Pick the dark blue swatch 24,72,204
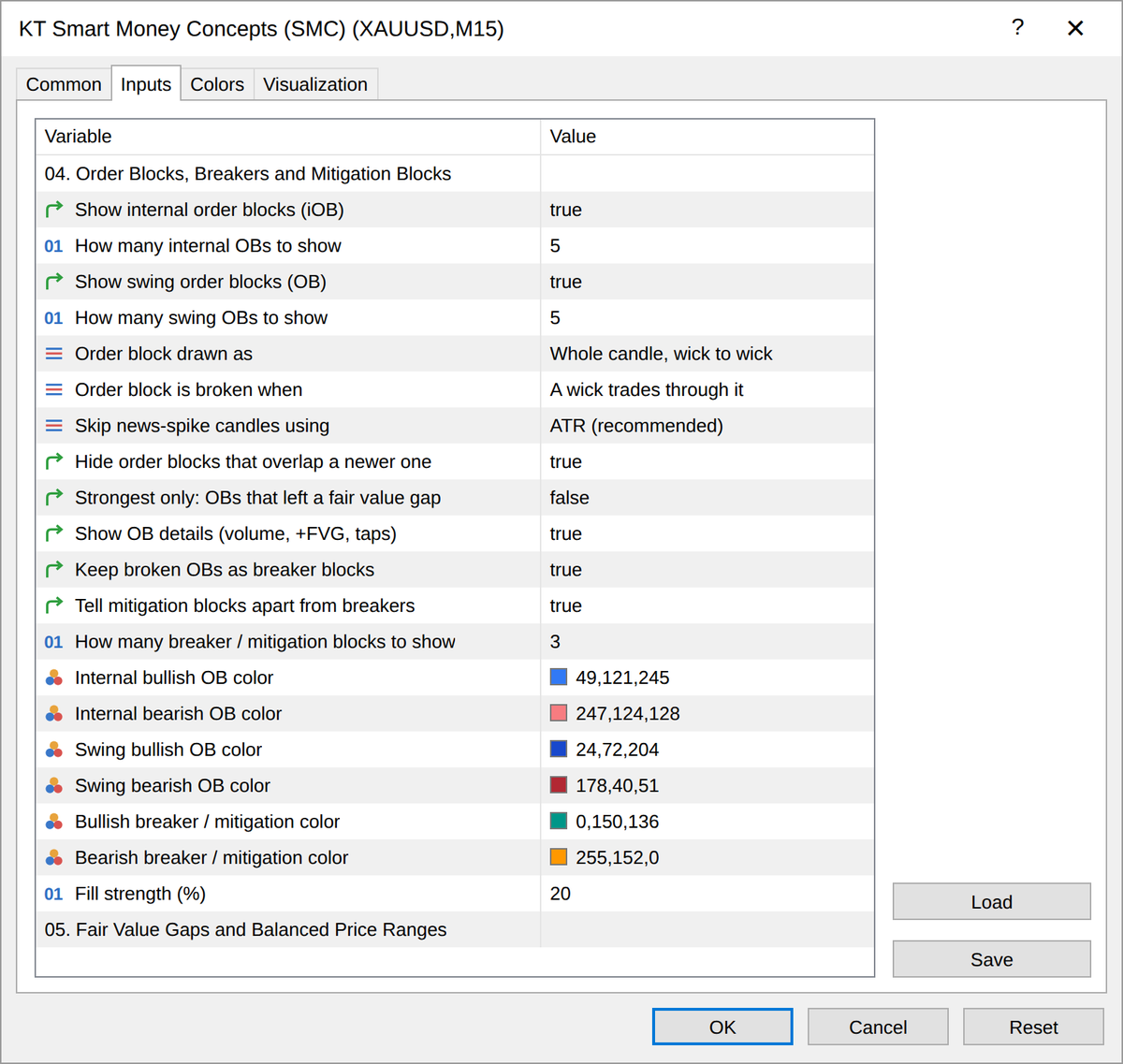 (x=559, y=750)
